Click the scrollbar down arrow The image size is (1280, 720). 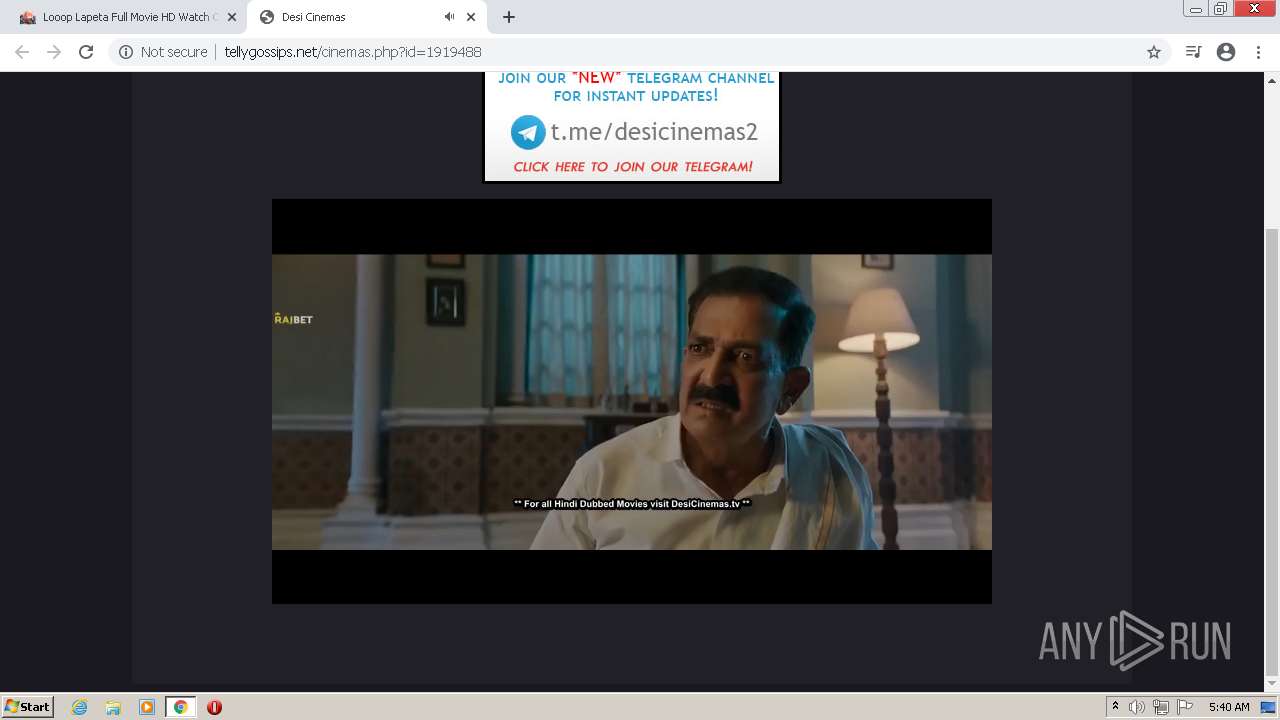[x=1272, y=685]
